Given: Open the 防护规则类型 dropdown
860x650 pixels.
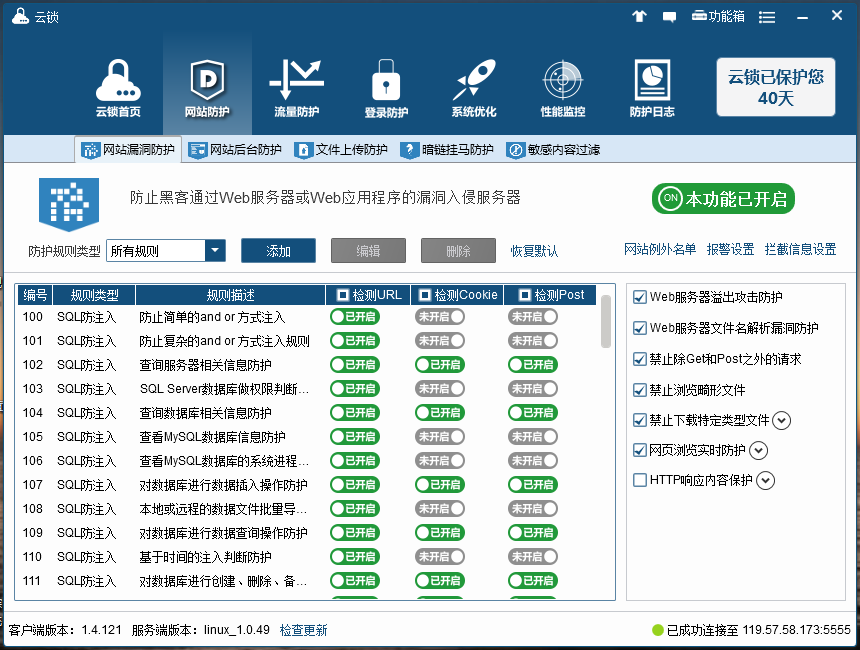Looking at the screenshot, I should (x=215, y=250).
